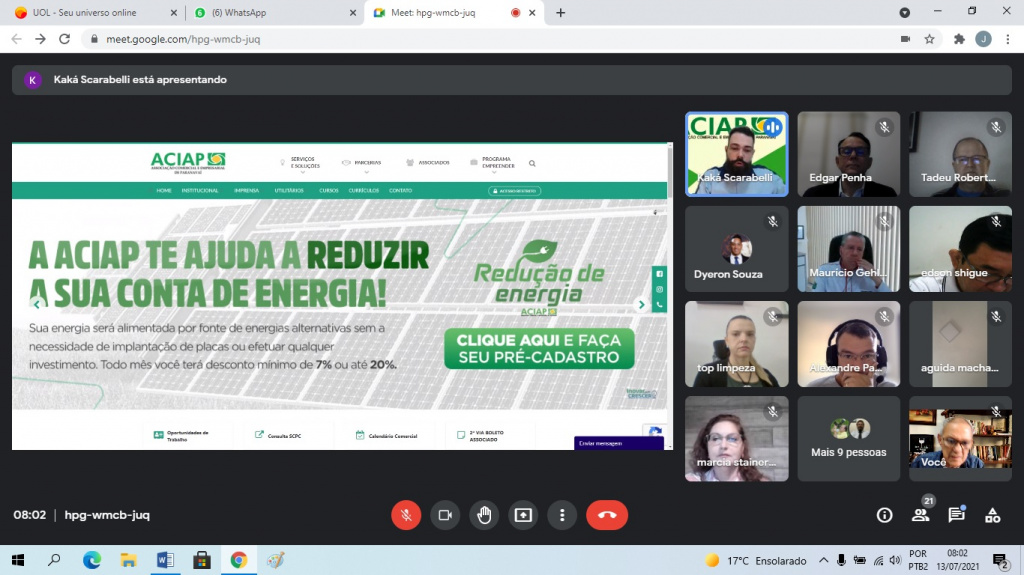The width and height of the screenshot is (1024, 575).
Task: Click presenter banner Kaká Scarabelli está apresentando
Action: coord(511,80)
